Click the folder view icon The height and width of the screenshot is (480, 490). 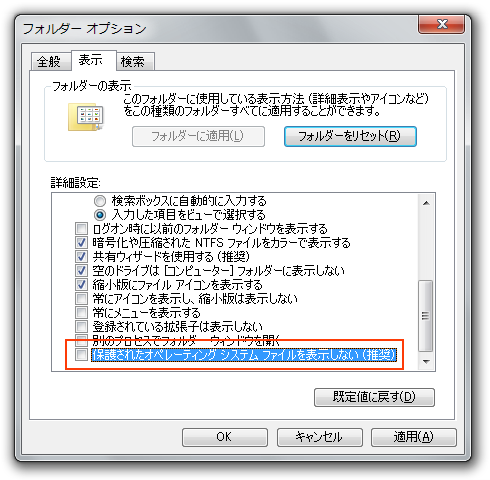(86, 117)
